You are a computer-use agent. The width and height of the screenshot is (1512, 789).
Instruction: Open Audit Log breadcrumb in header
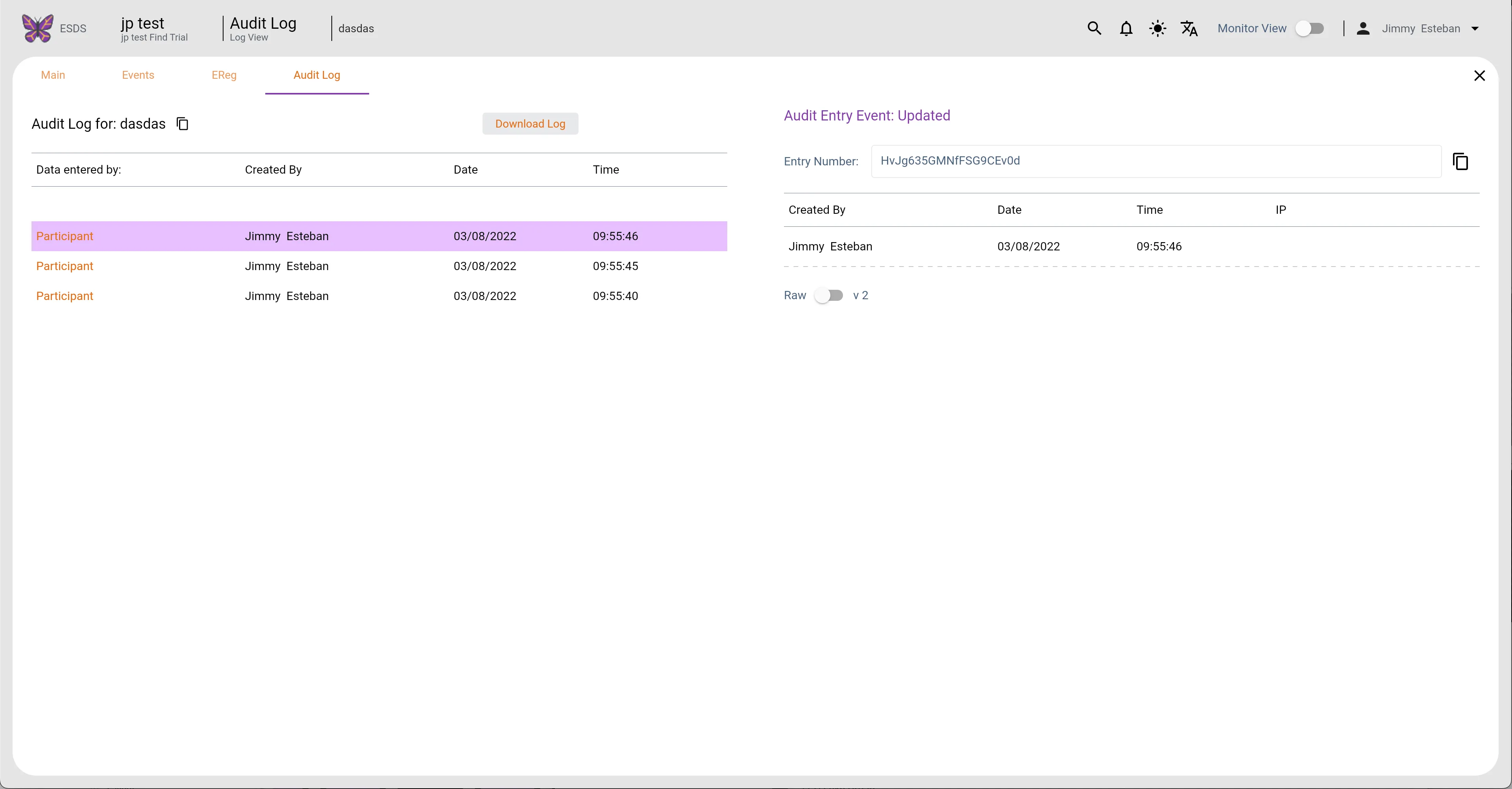[263, 28]
